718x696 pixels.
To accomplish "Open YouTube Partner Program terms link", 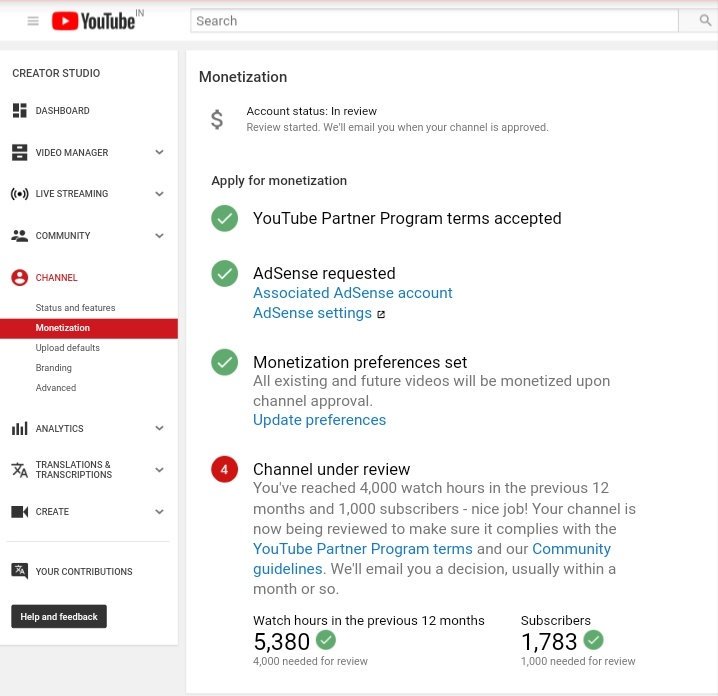I will click(363, 549).
